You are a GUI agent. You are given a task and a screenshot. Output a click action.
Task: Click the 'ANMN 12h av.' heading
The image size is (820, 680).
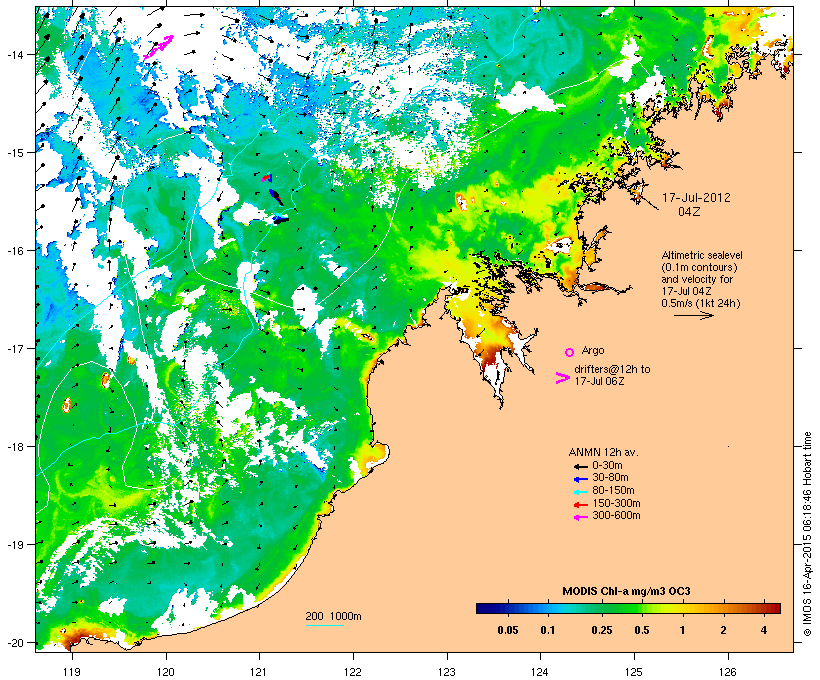point(603,452)
